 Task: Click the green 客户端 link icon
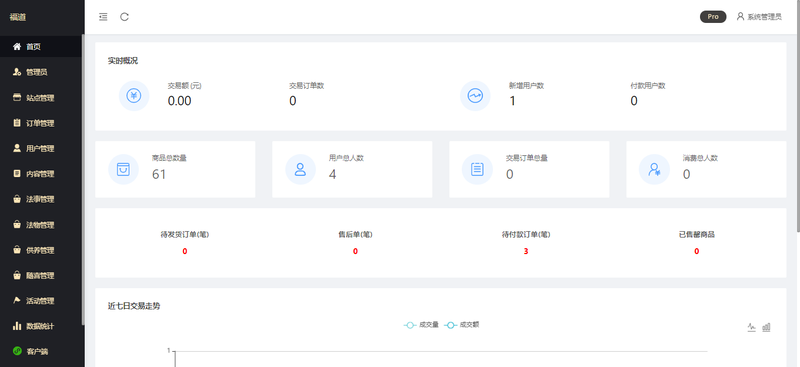17,351
